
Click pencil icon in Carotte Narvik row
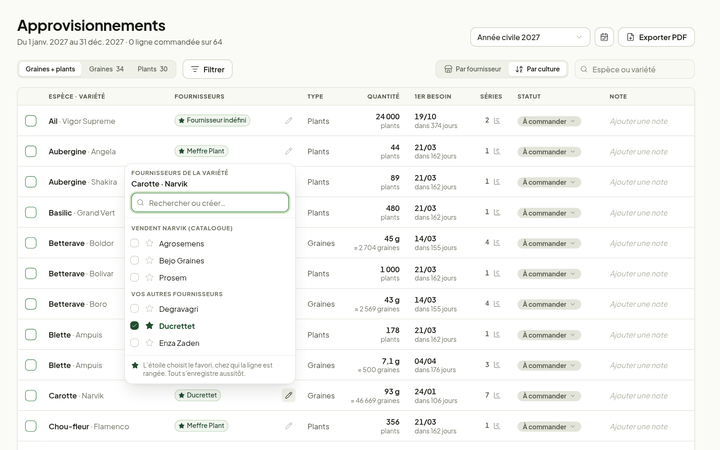coord(288,395)
